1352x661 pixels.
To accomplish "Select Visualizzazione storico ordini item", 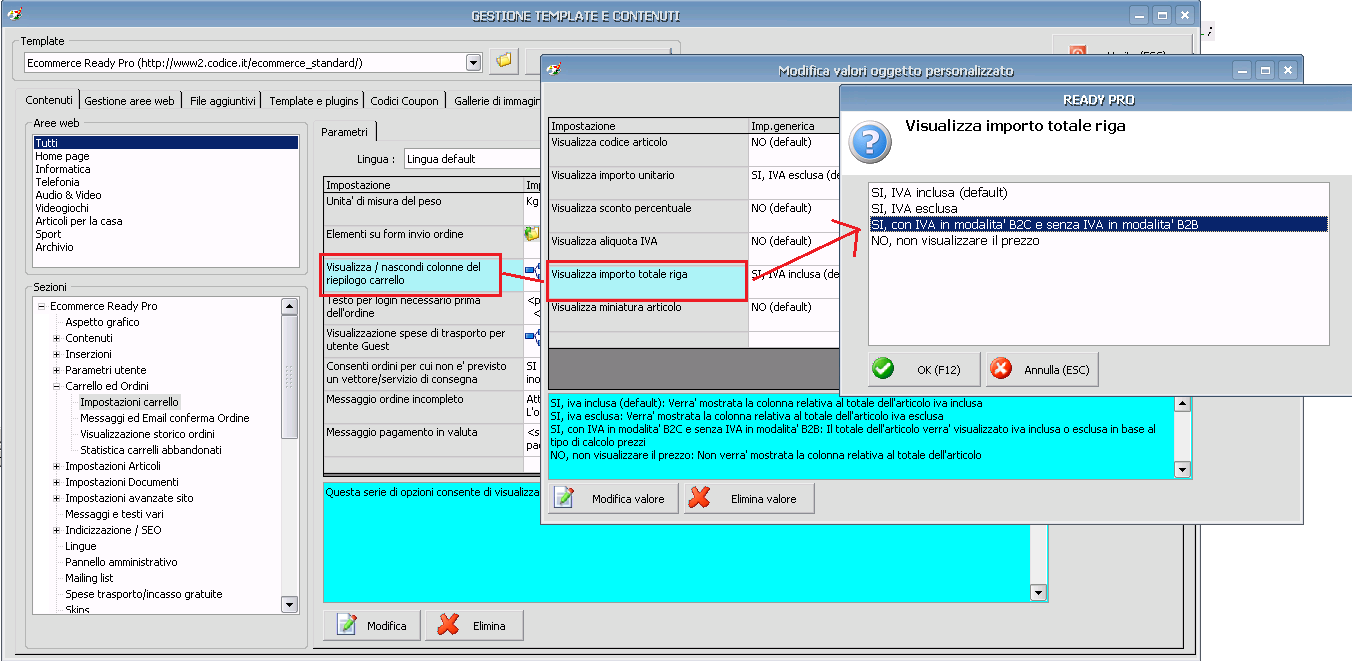I will coord(147,434).
